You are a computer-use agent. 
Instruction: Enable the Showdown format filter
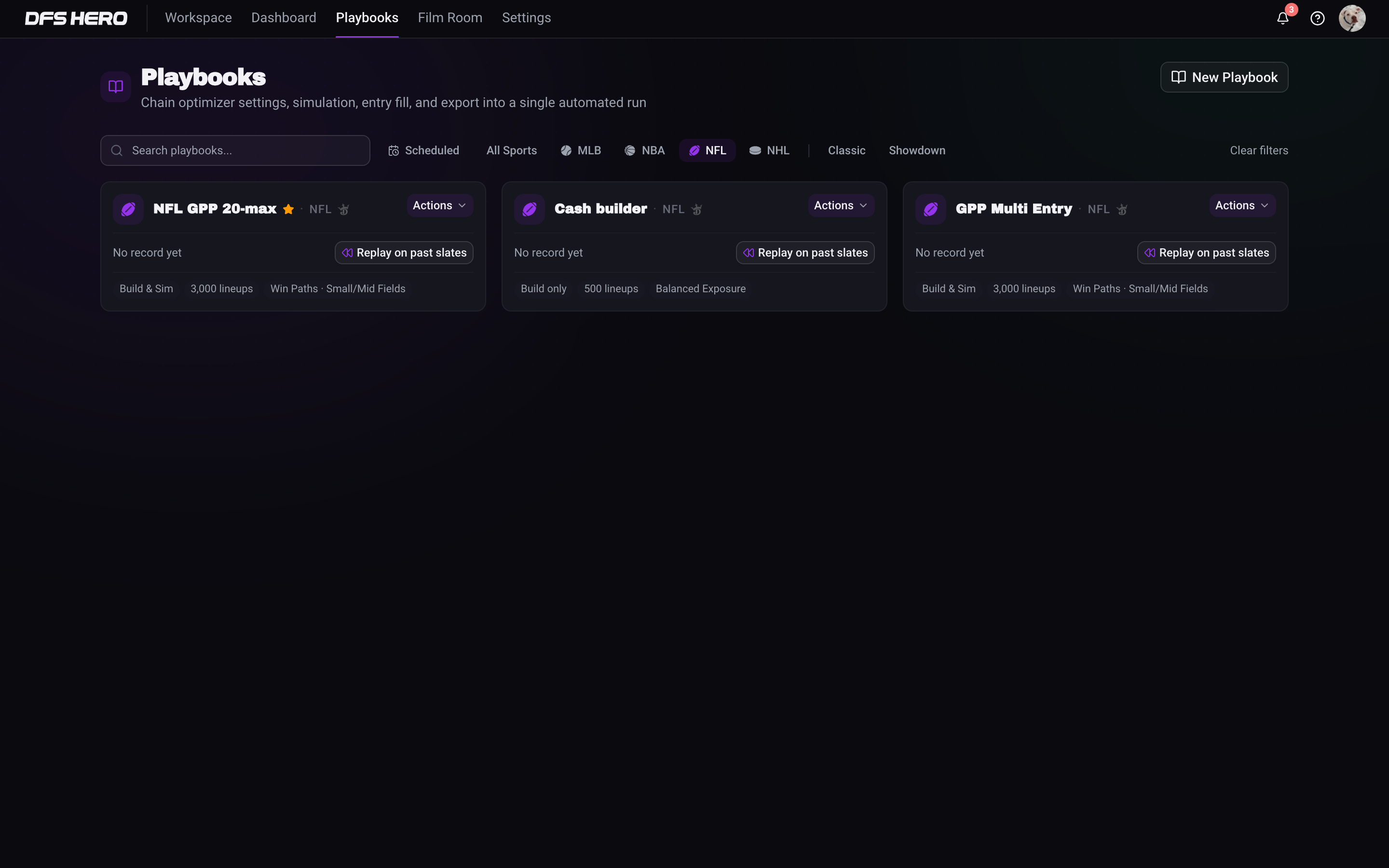(x=917, y=150)
